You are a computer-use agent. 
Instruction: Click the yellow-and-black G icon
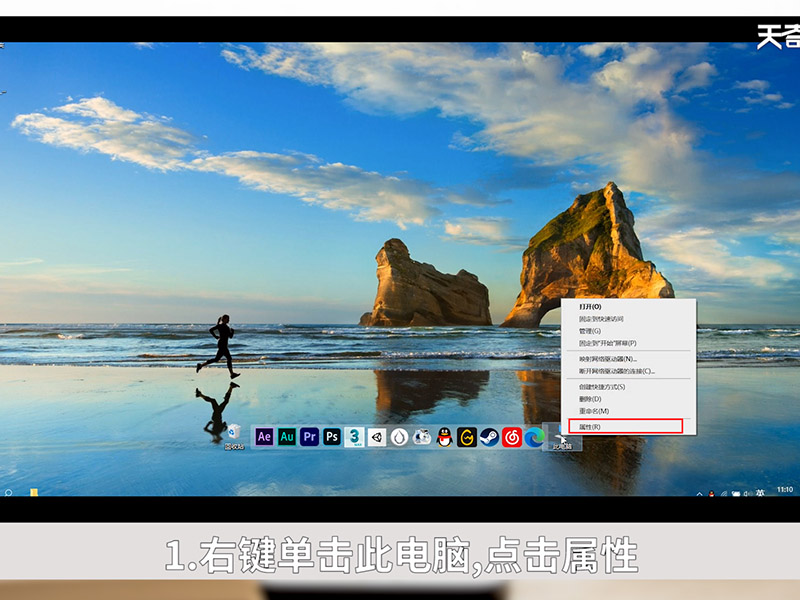point(467,437)
